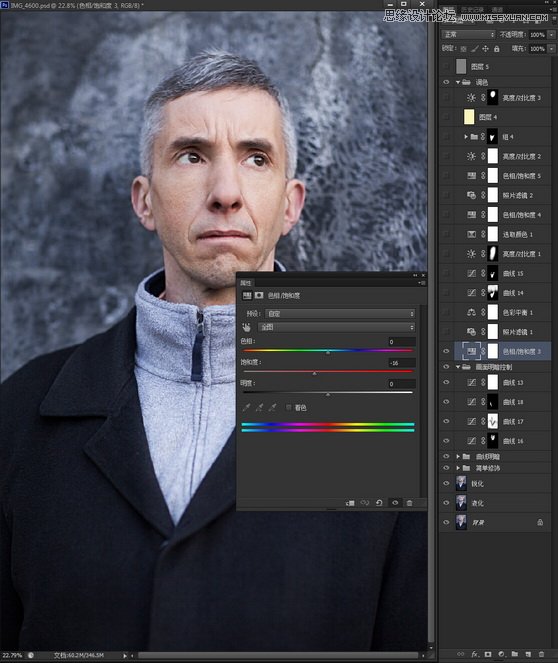Open the 全图 channel range dropdown
Screen dimensions: 558x663
tap(337, 327)
